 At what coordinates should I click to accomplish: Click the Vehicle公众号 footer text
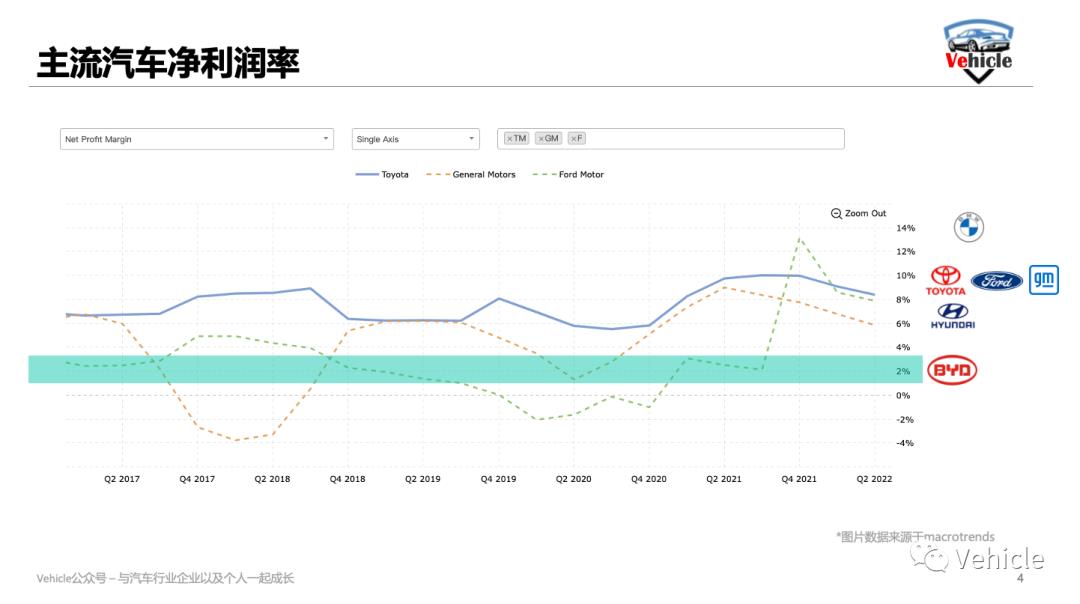(165, 579)
